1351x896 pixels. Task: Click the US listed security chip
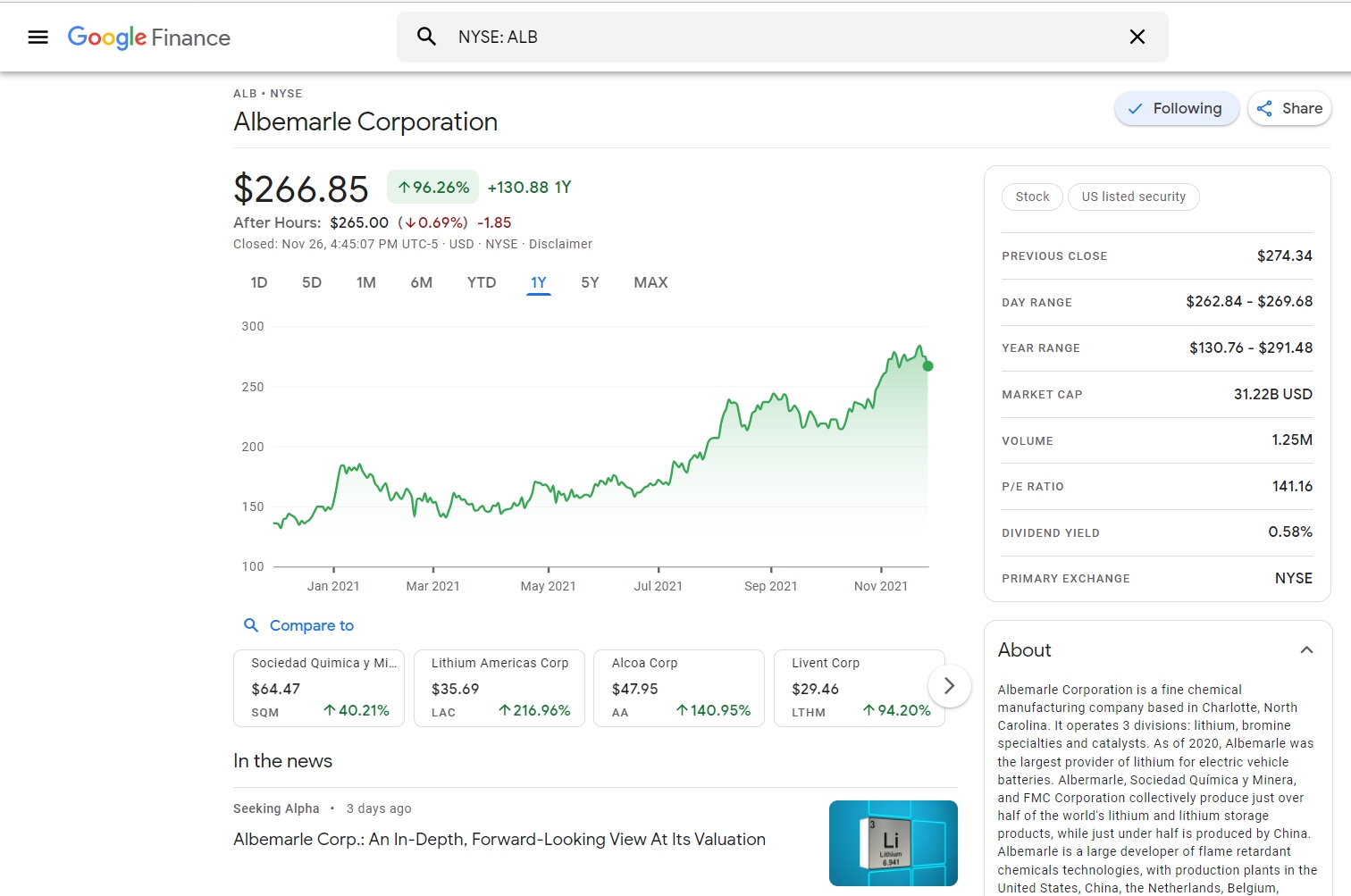pos(1134,197)
